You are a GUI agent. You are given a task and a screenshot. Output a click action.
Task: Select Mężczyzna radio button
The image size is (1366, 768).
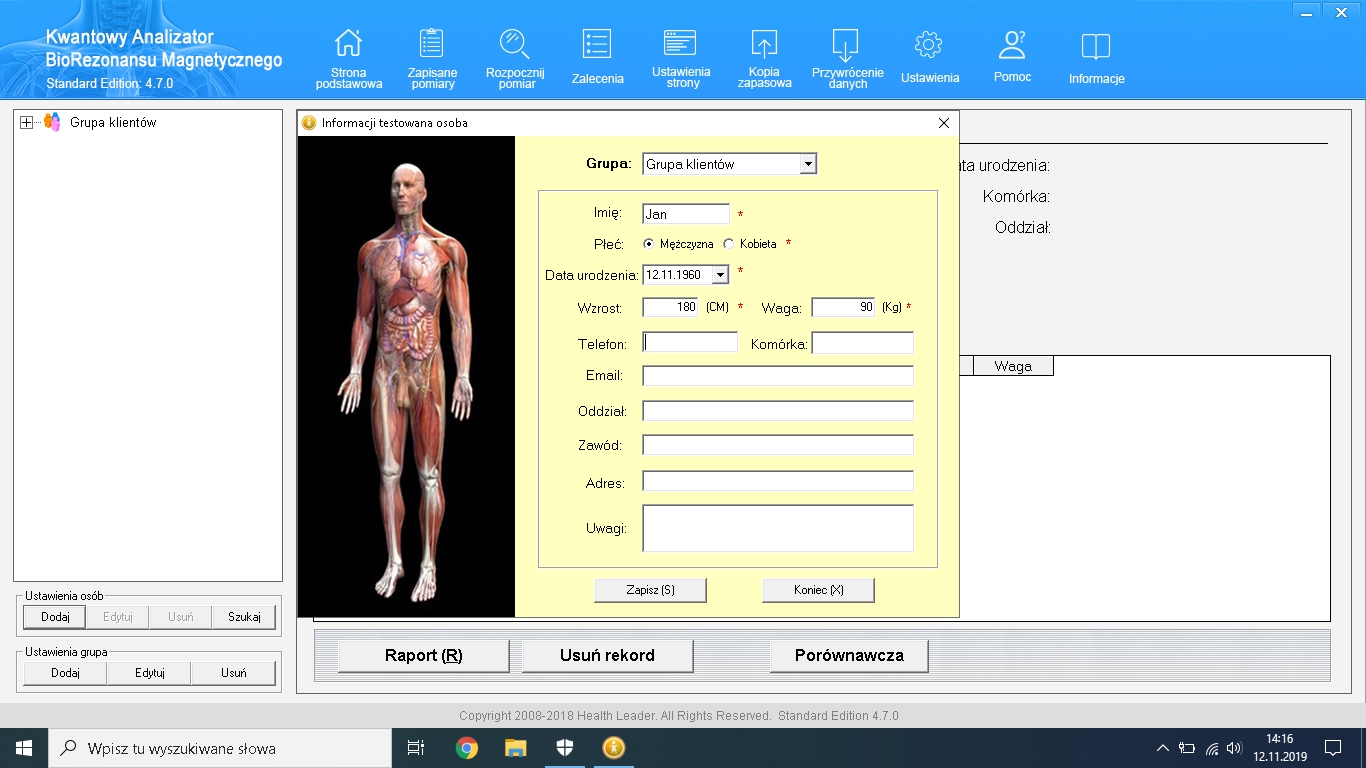(649, 244)
